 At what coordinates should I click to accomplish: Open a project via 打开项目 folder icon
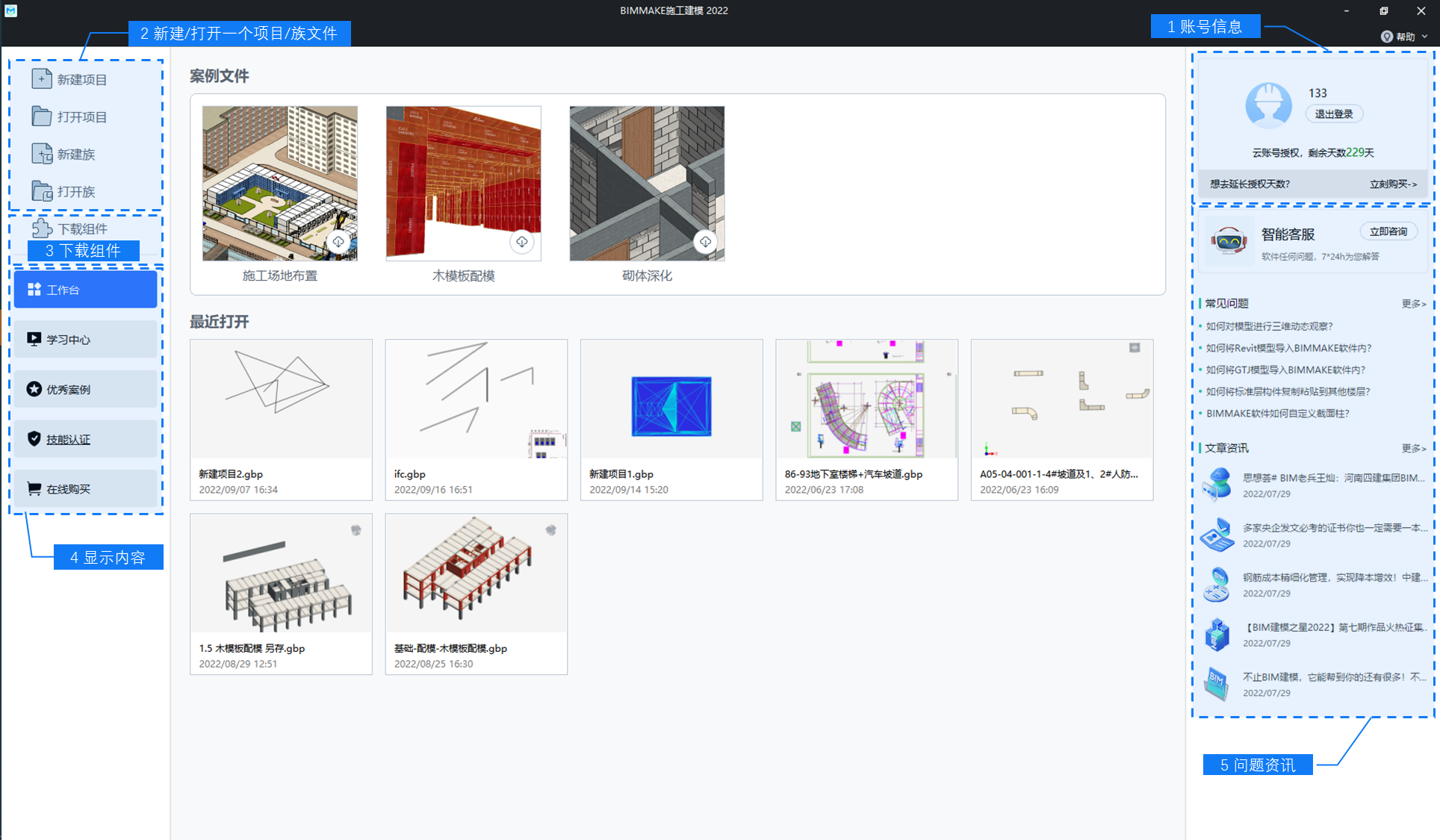coord(42,116)
